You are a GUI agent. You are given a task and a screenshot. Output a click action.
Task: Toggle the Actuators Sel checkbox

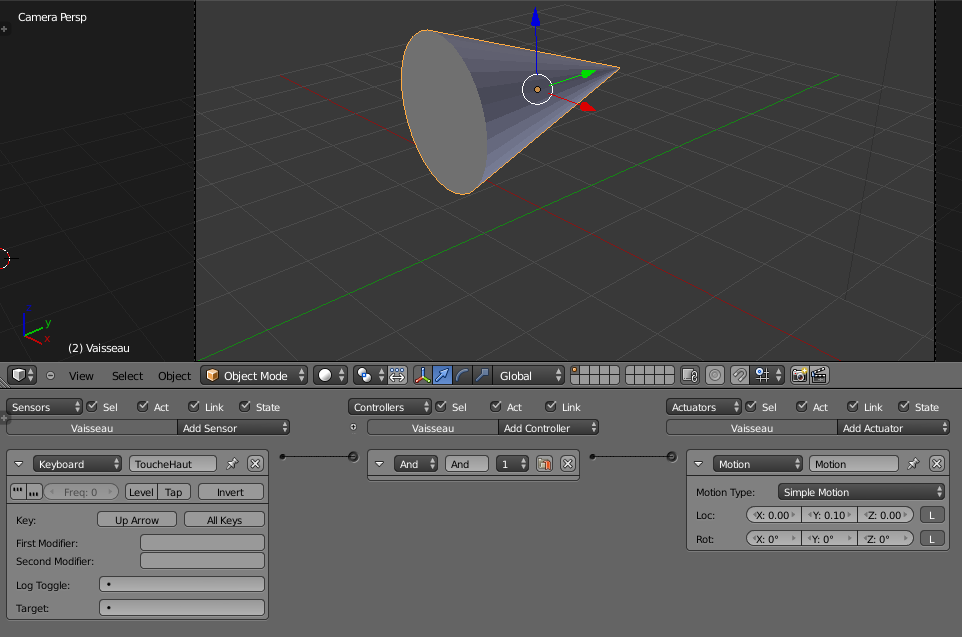pyautogui.click(x=751, y=406)
